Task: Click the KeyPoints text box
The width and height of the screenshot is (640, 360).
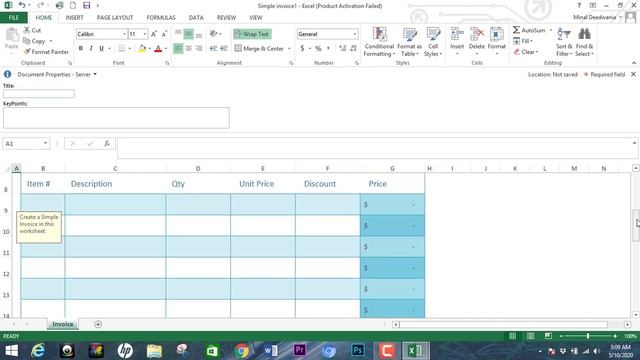Action: point(116,118)
